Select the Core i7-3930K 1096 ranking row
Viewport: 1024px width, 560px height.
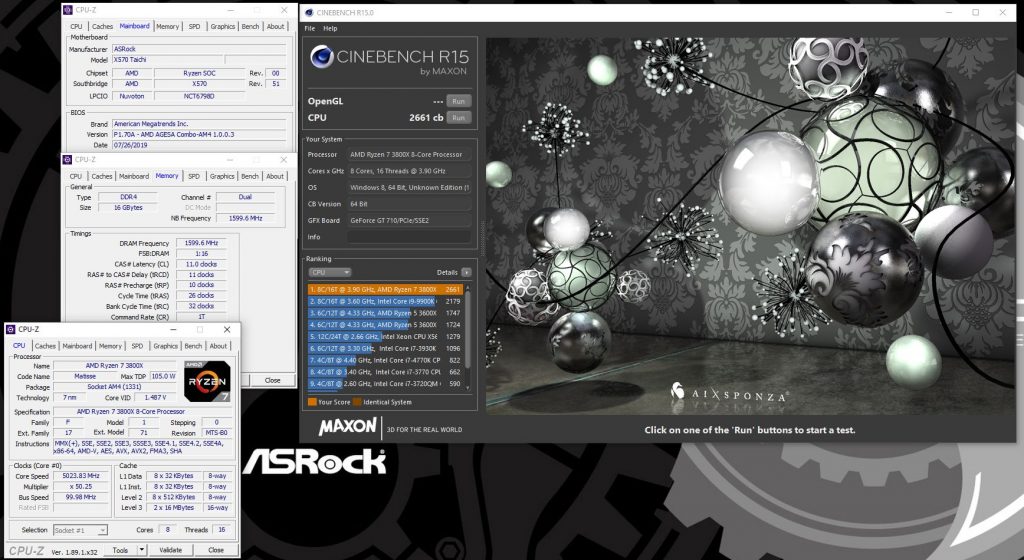click(x=385, y=348)
